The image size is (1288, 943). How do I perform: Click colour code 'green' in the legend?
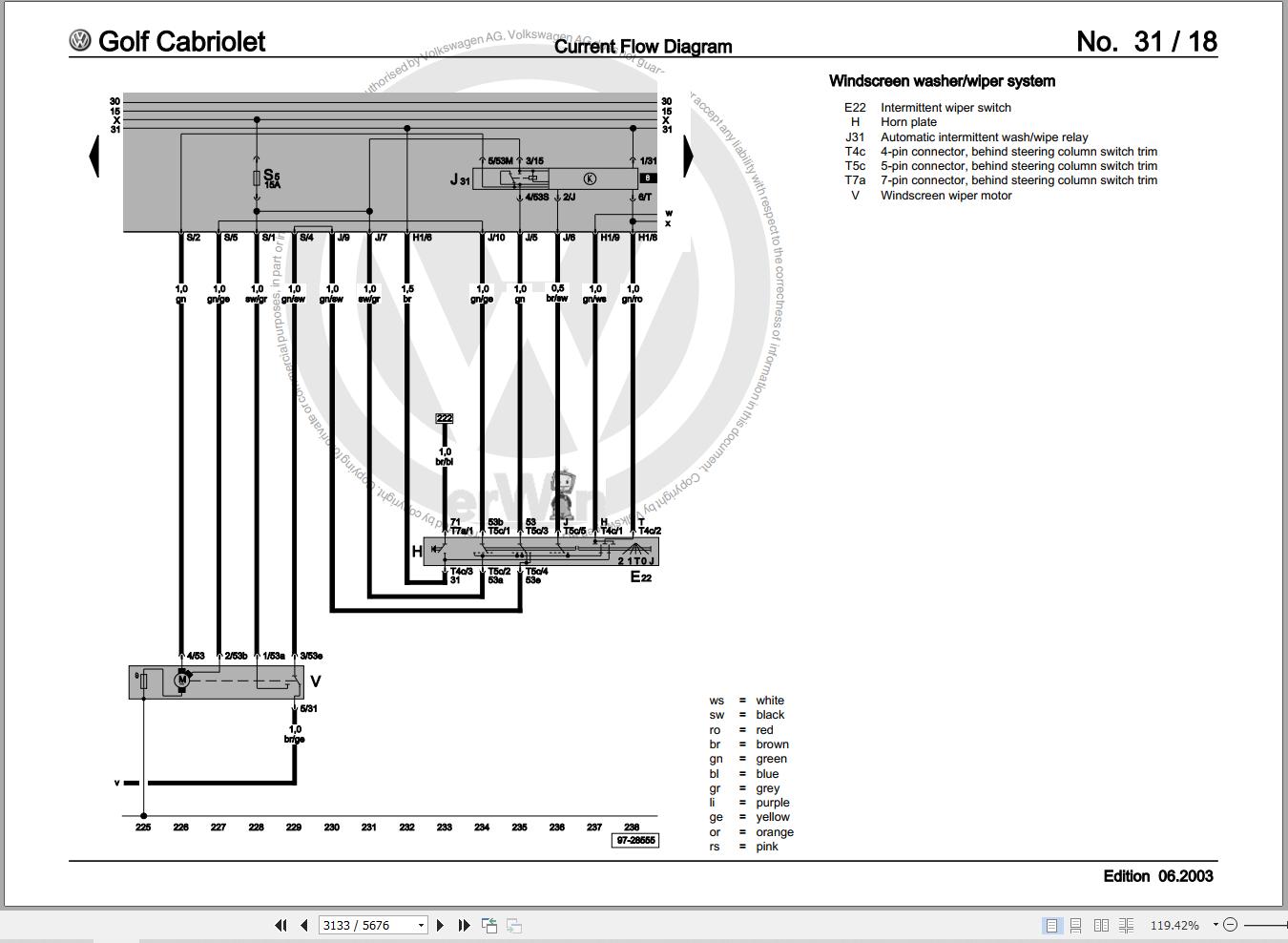tap(771, 759)
